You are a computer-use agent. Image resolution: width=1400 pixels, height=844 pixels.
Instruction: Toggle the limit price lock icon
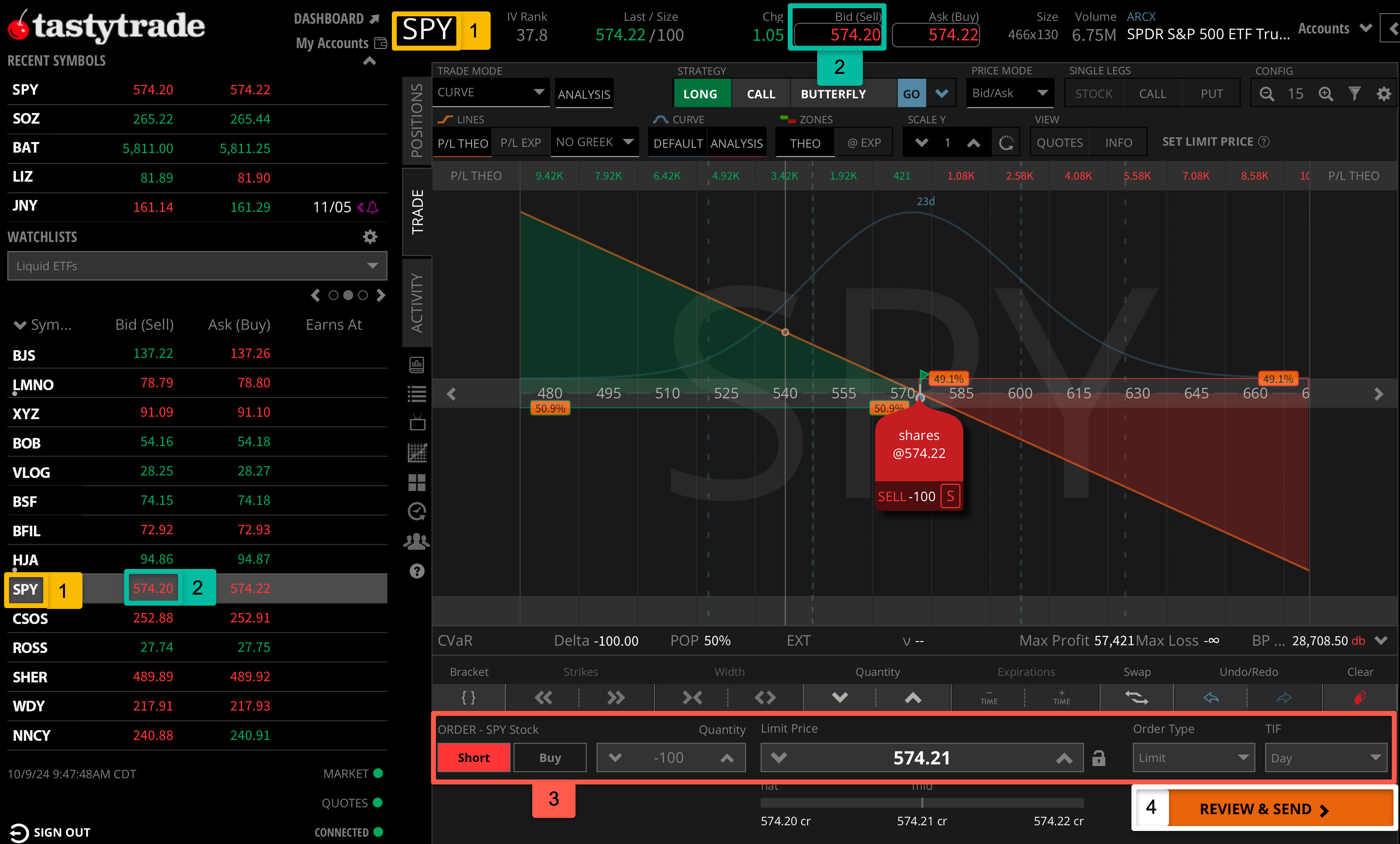[1098, 757]
